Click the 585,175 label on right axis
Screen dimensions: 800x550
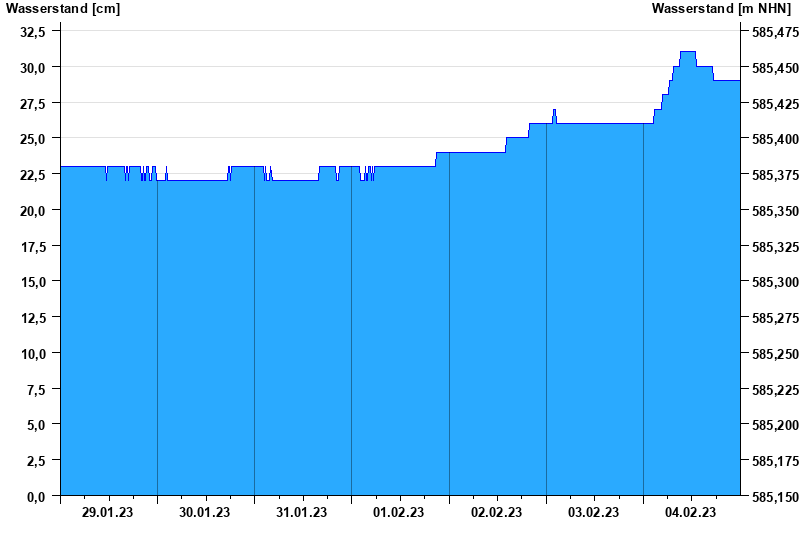(776, 461)
